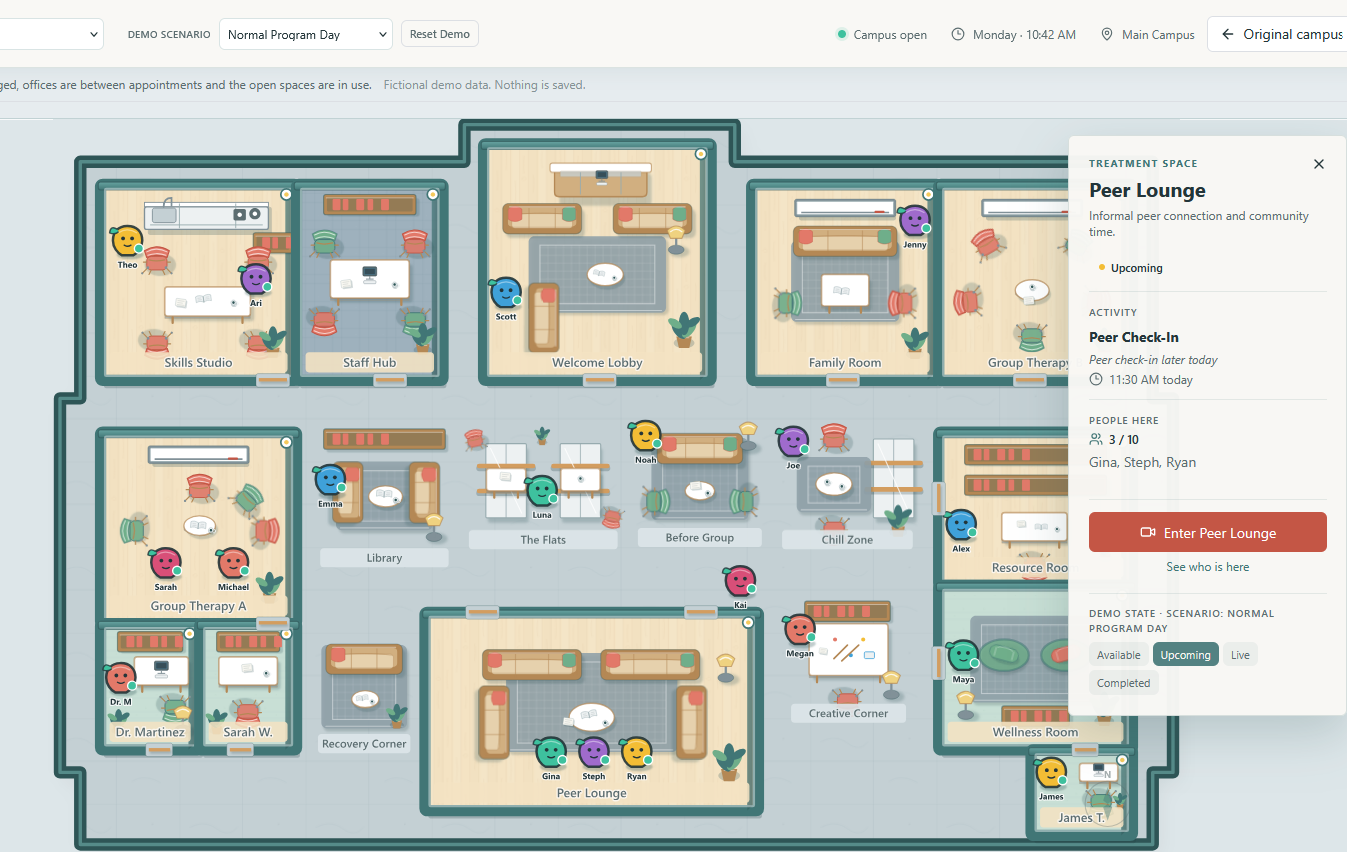1347x852 pixels.
Task: Click the Recovery Corner label
Action: point(364,744)
